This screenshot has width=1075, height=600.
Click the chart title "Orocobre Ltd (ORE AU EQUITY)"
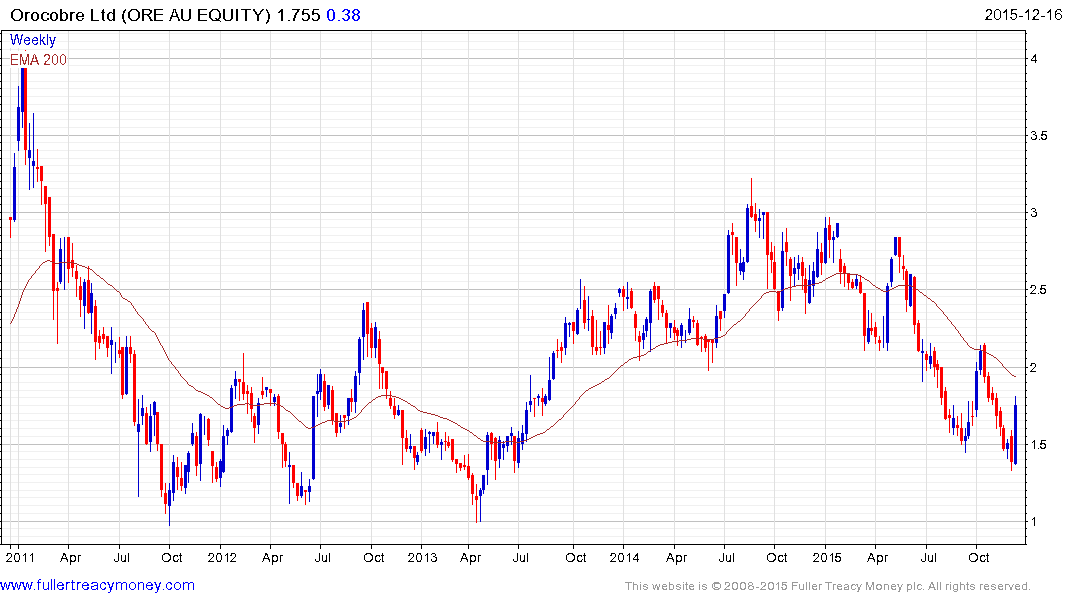(x=141, y=15)
